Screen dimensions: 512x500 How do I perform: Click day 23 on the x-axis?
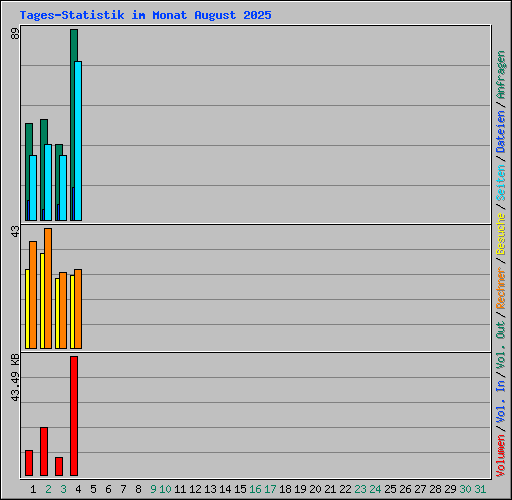tap(360, 489)
